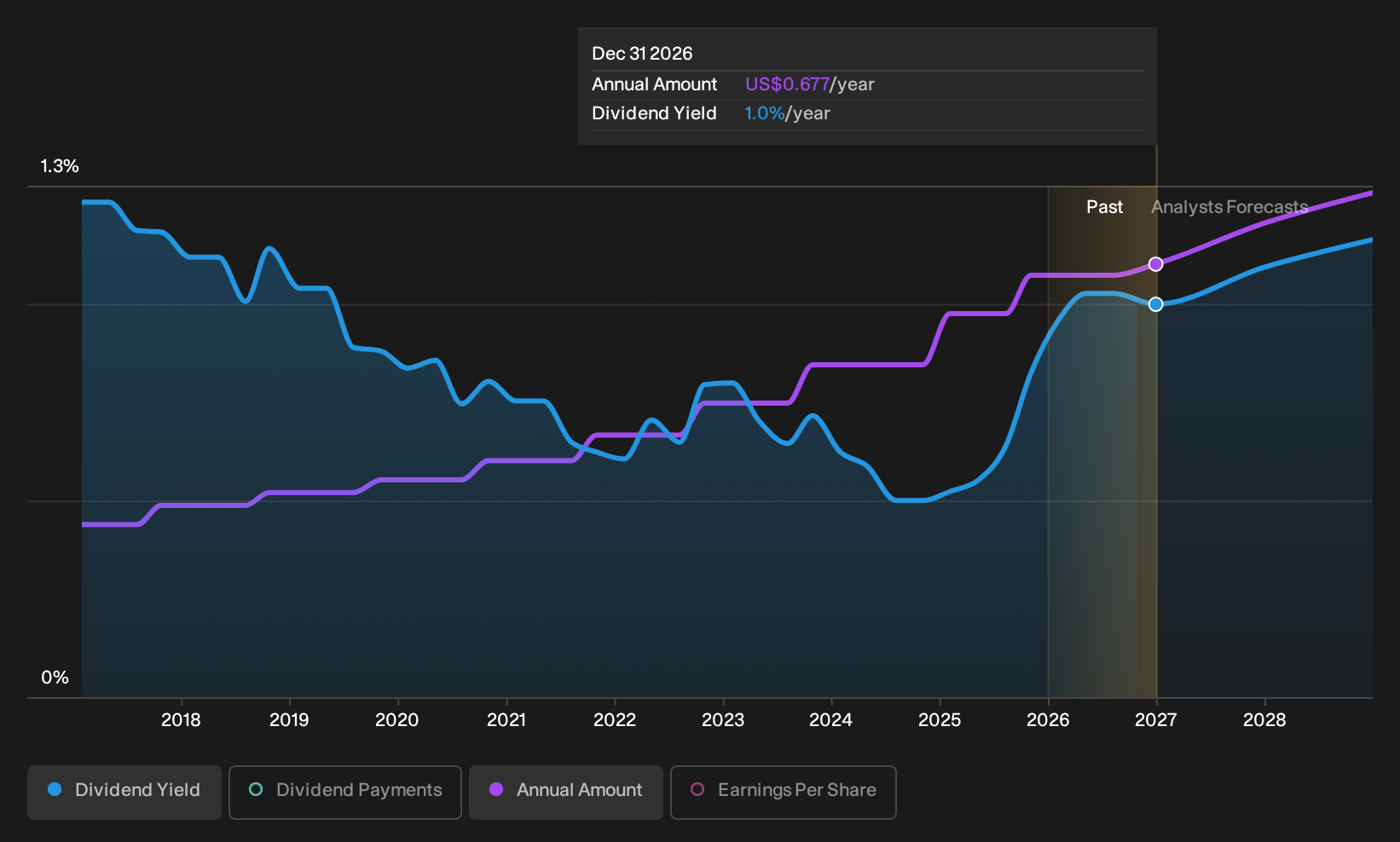Click the blue Dividend Yield legend dot

[55, 789]
